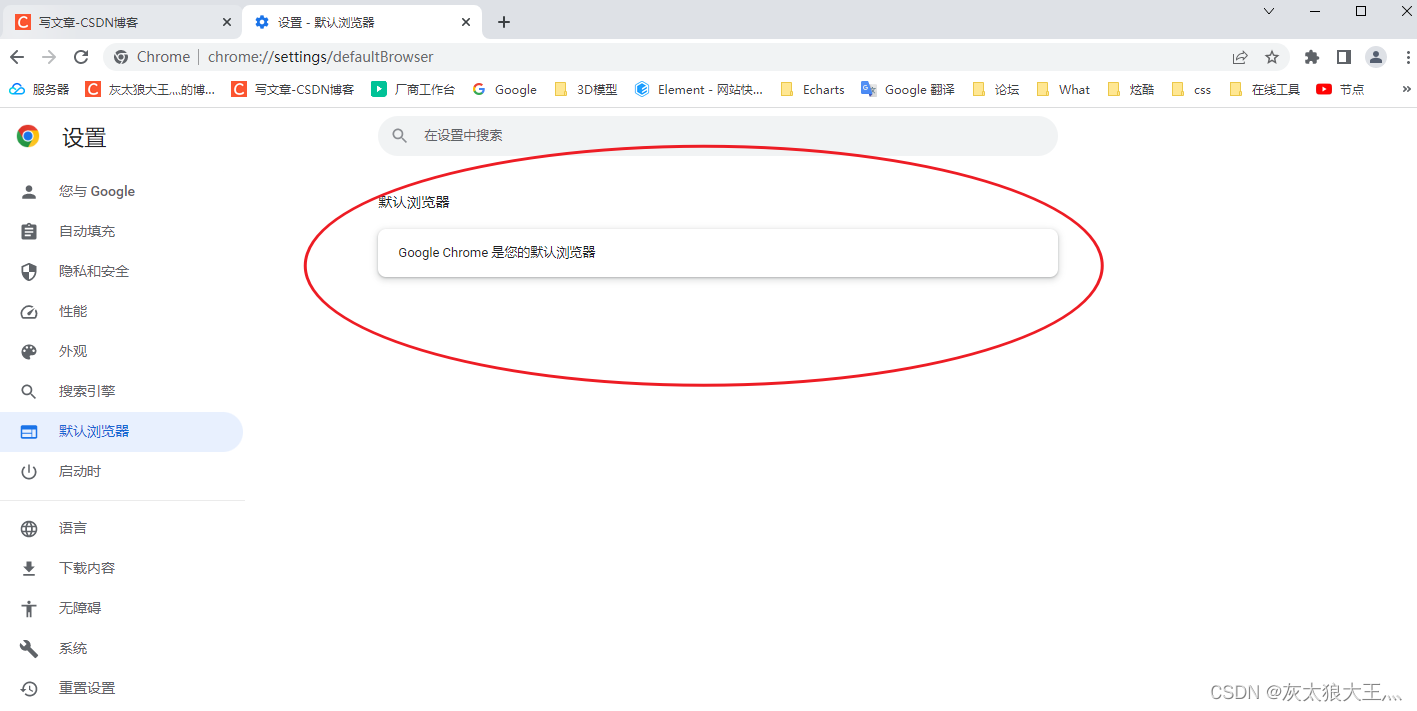Open 无障碍 settings section

coord(121,608)
